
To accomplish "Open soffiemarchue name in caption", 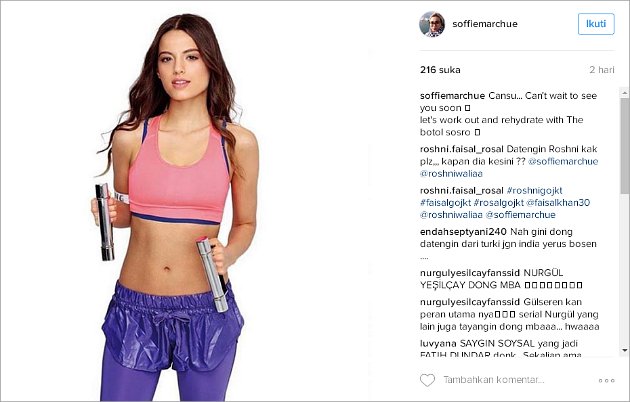I will point(452,96).
